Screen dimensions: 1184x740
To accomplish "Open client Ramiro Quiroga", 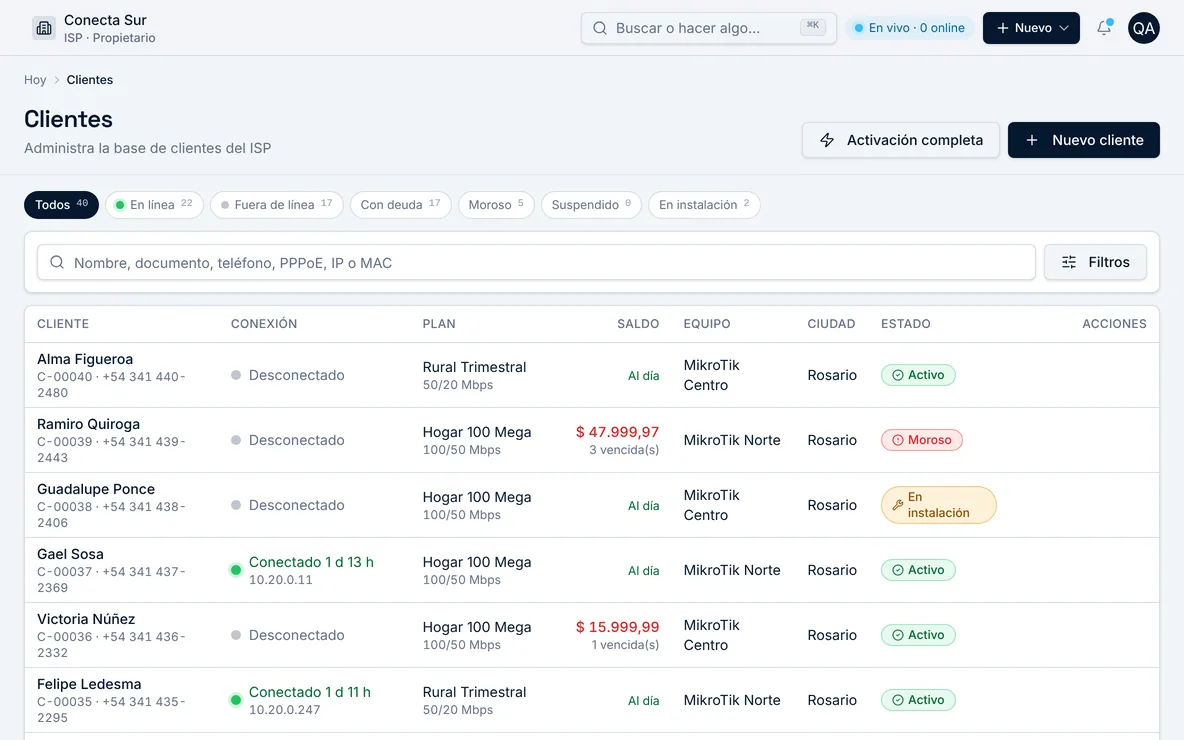I will [x=88, y=424].
